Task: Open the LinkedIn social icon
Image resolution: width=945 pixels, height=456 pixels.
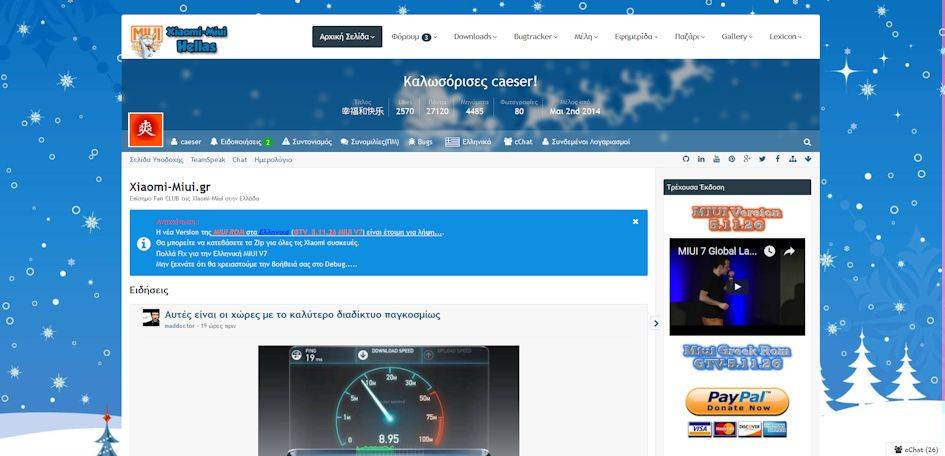Action: pyautogui.click(x=701, y=159)
